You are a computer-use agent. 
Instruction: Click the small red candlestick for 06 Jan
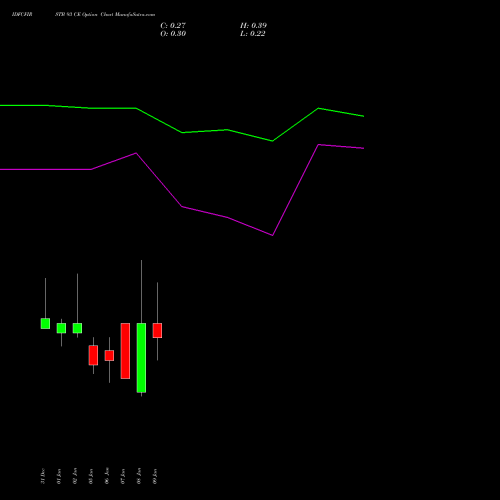point(109,355)
